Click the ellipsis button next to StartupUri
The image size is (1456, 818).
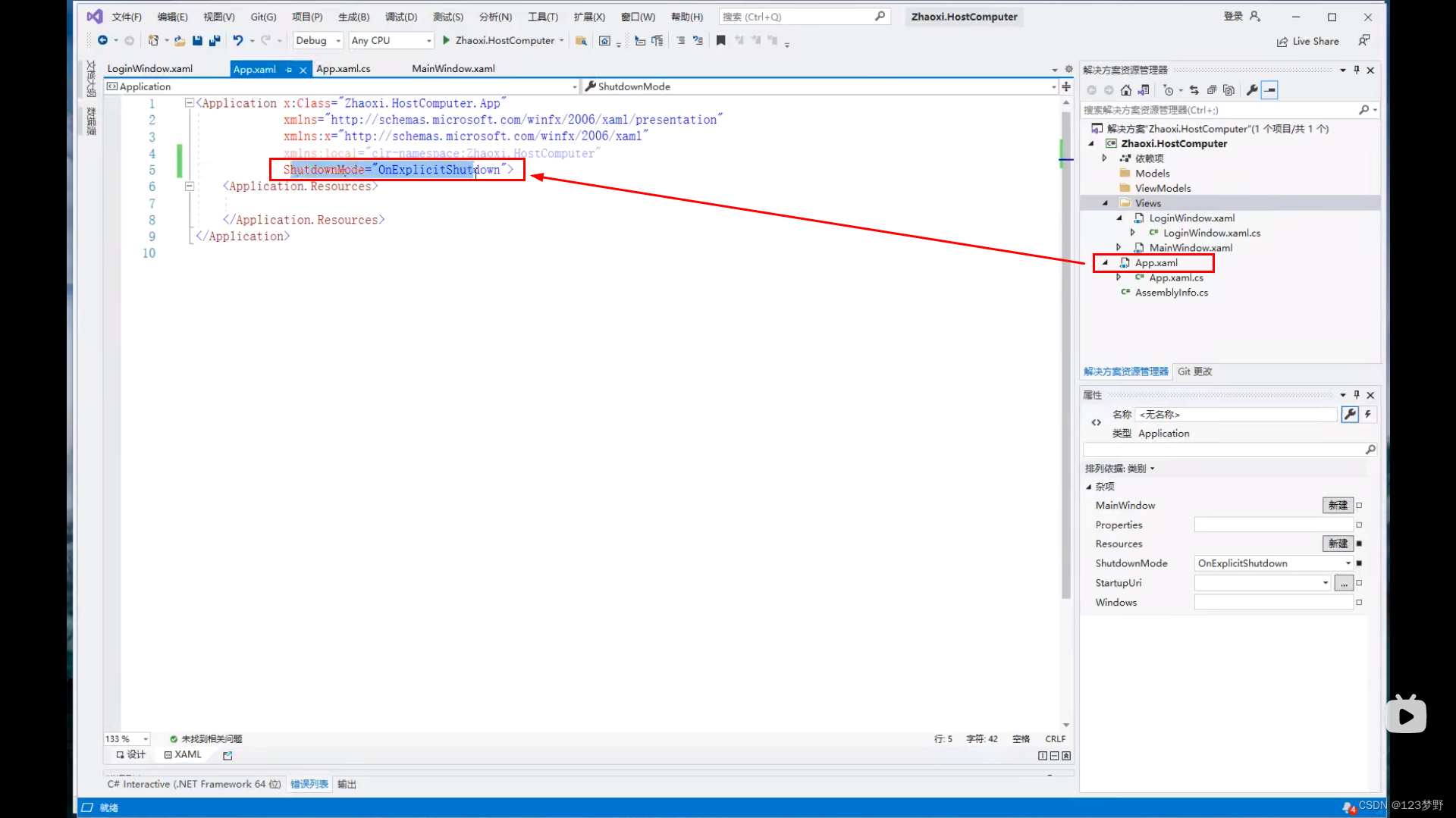(x=1344, y=583)
